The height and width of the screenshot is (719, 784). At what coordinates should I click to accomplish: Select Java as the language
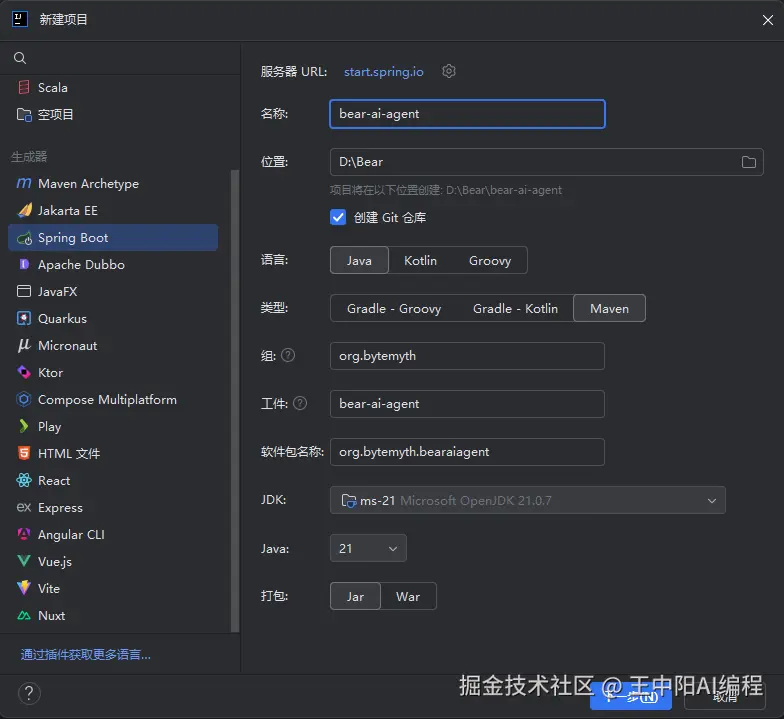pyautogui.click(x=359, y=260)
